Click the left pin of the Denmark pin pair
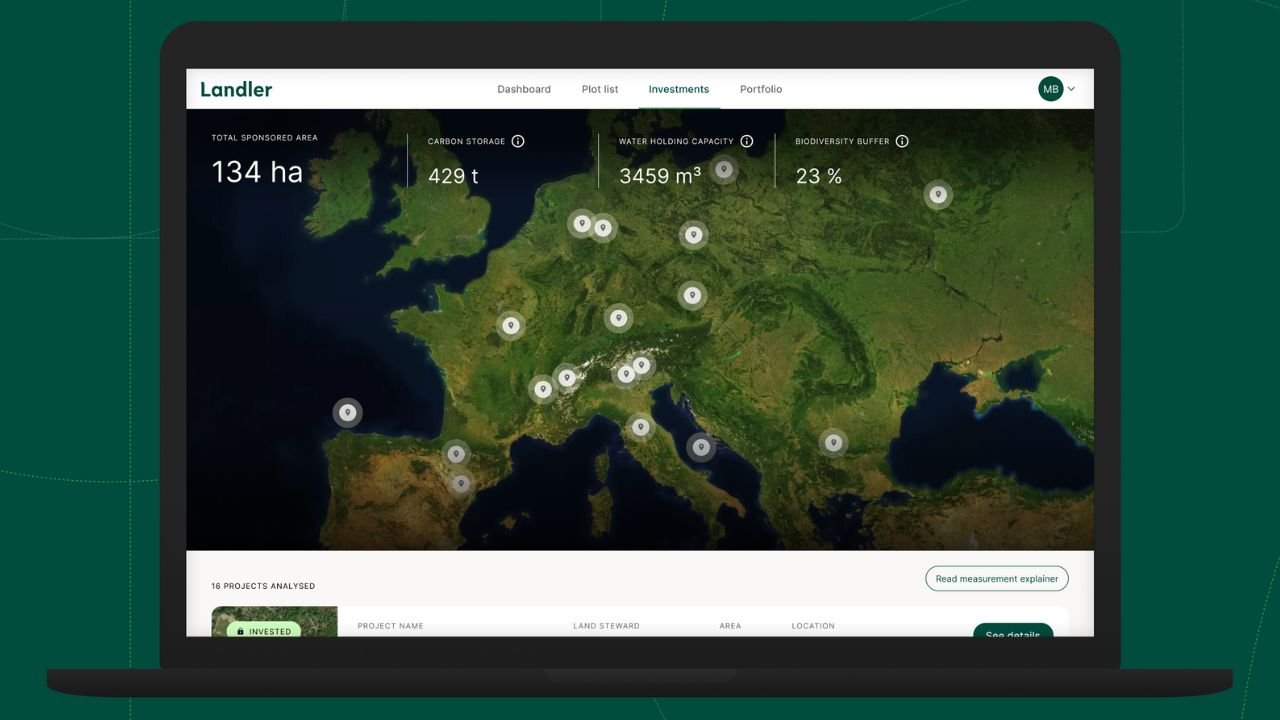This screenshot has width=1280, height=720. (x=581, y=223)
